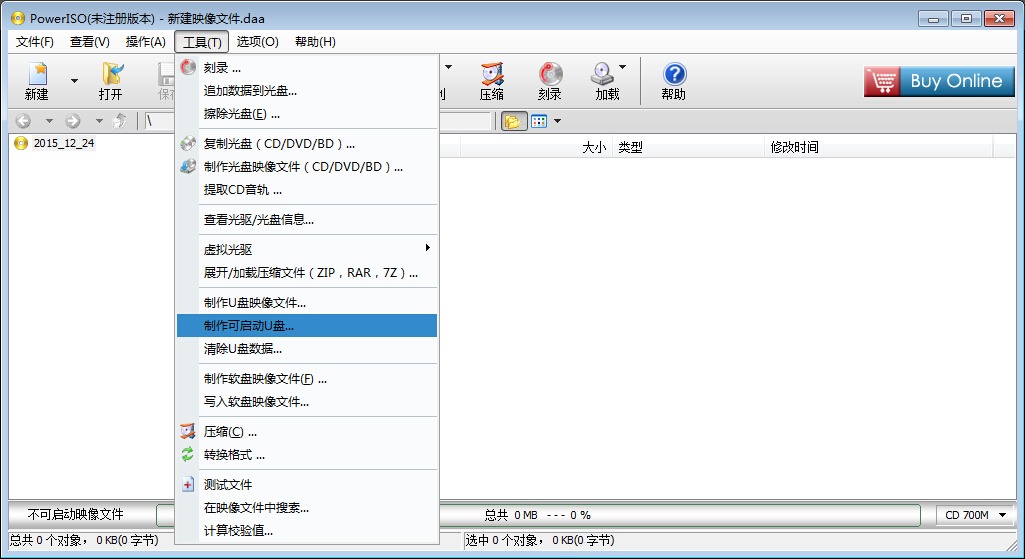Viewport: 1025px width, 559px height.
Task: Click the Up one level icon
Action: point(120,121)
